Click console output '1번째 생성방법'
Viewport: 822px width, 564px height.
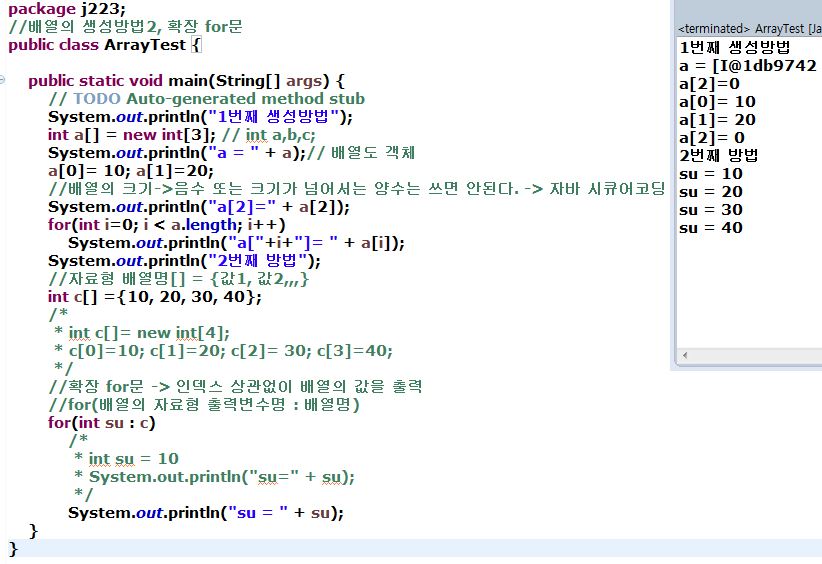click(734, 48)
